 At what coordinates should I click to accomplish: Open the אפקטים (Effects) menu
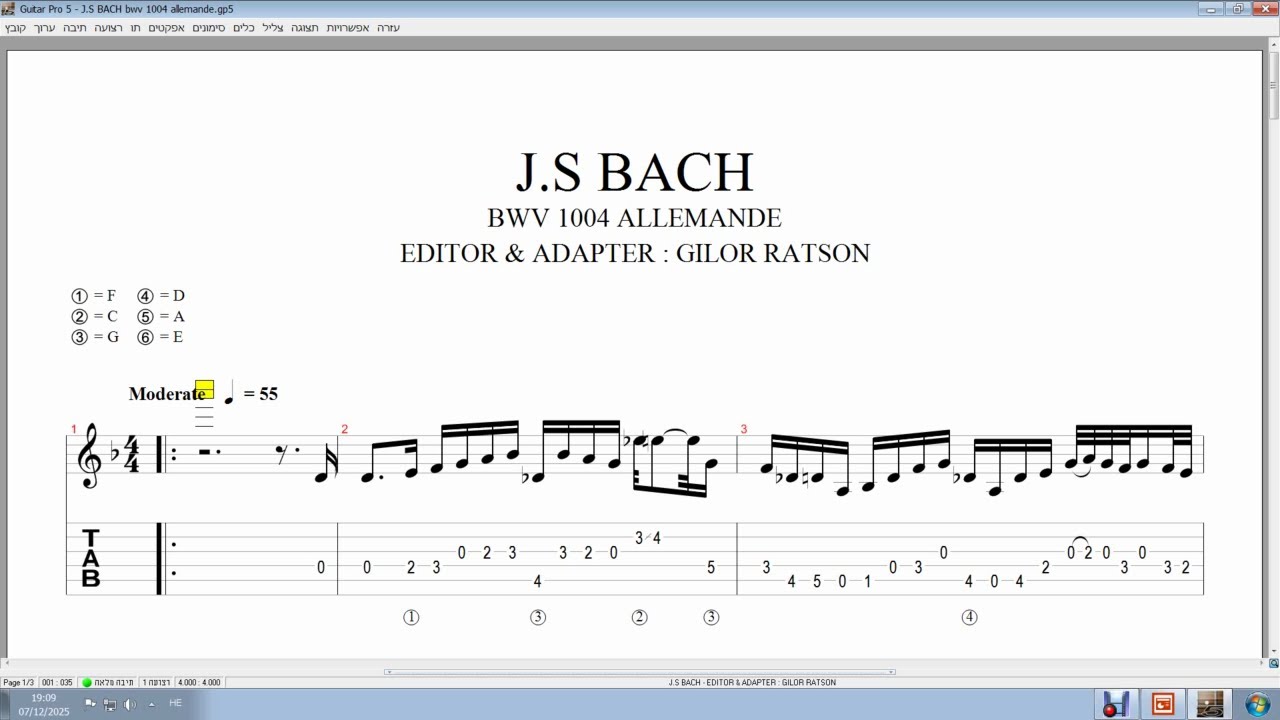167,28
